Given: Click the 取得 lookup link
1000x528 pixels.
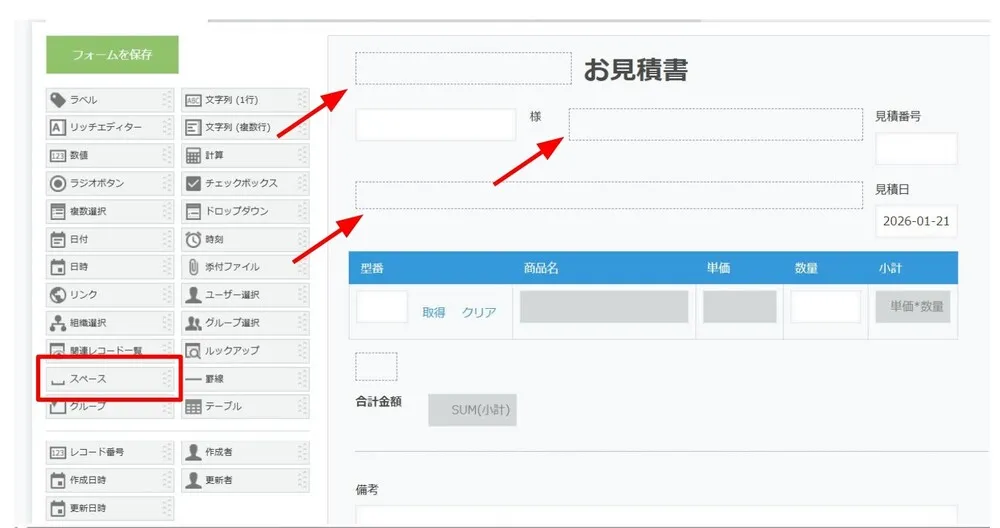Looking at the screenshot, I should point(434,312).
